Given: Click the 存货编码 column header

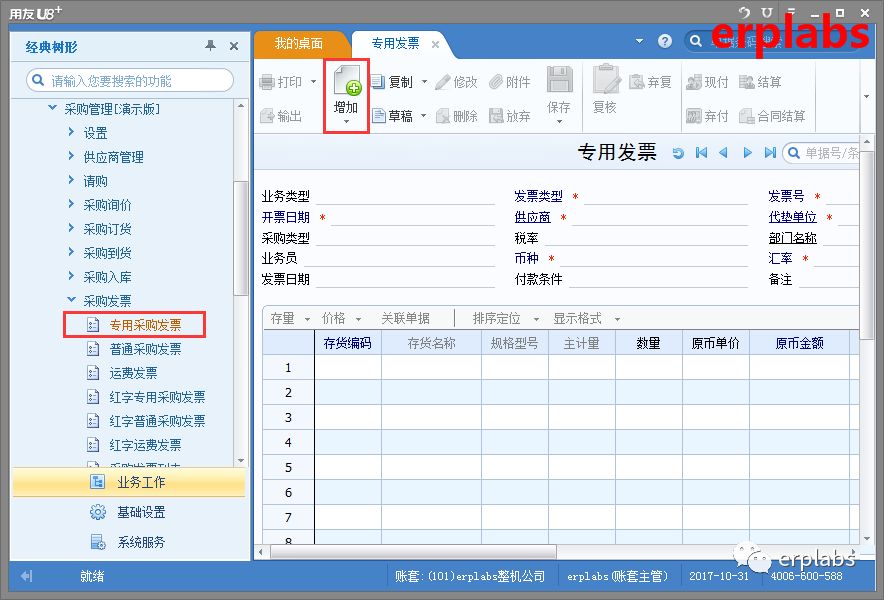Looking at the screenshot, I should pos(347,343).
